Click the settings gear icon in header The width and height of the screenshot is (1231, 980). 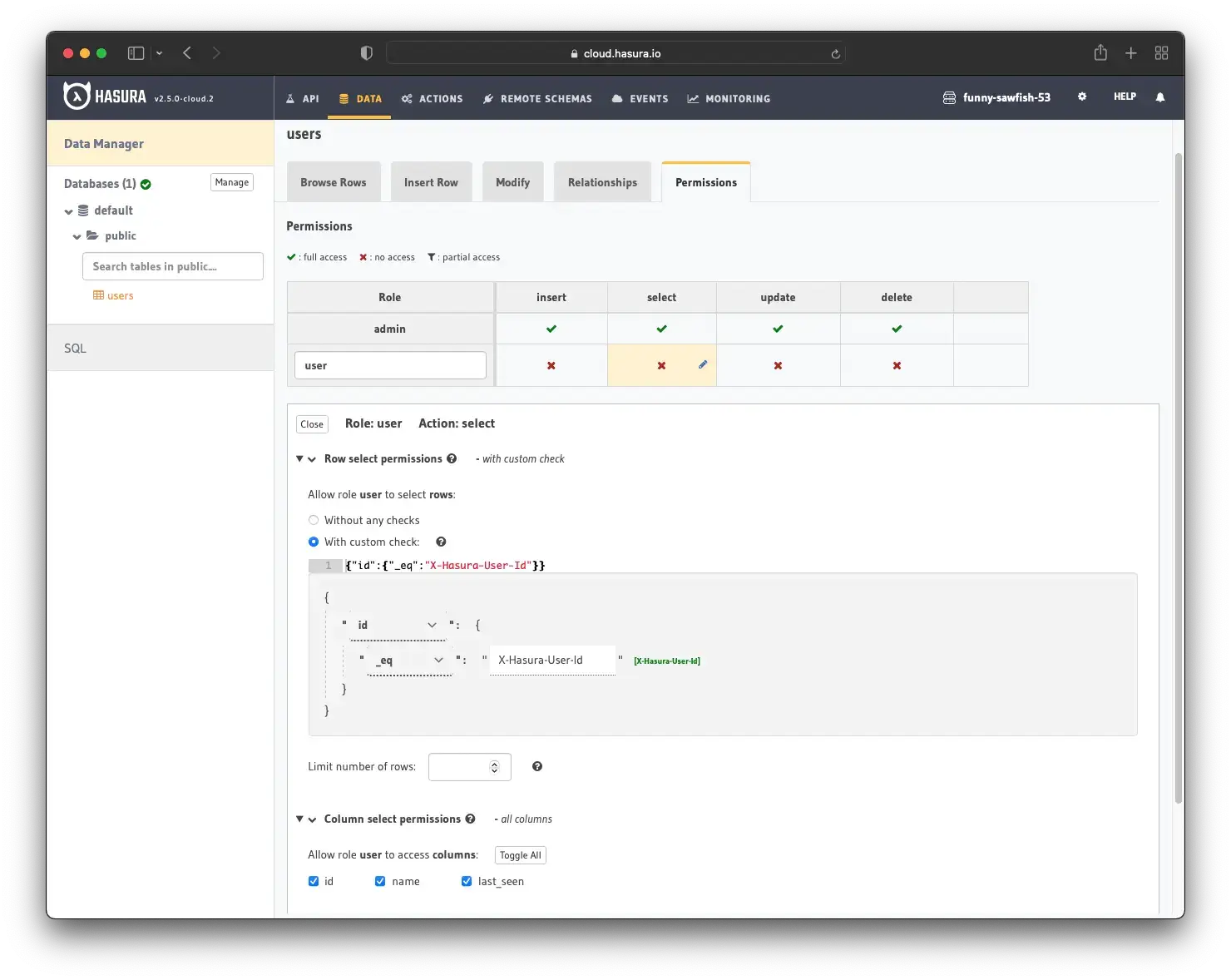(x=1082, y=97)
